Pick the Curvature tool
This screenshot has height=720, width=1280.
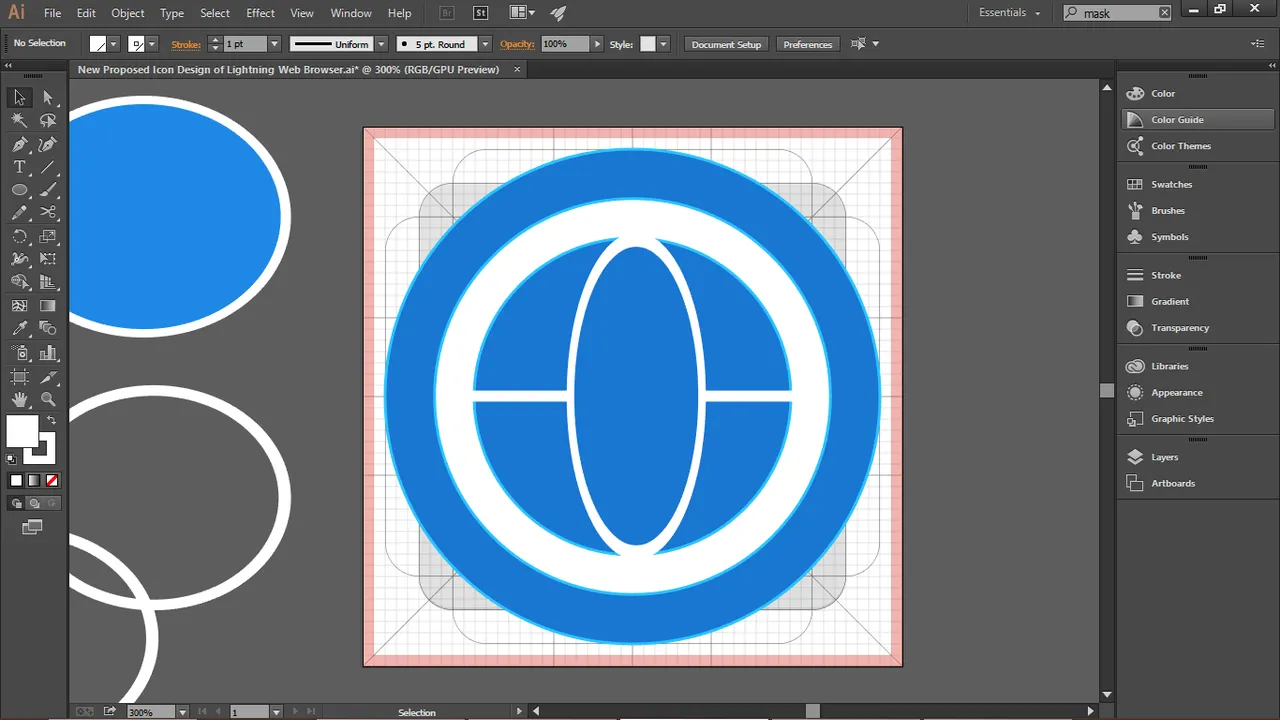click(48, 144)
